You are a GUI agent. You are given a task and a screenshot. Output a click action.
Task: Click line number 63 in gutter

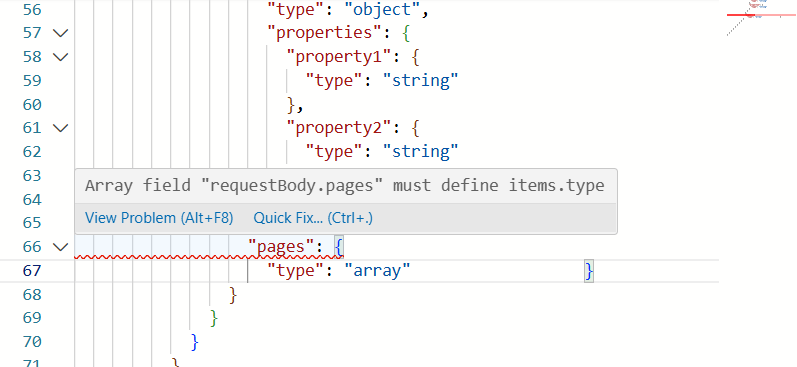click(x=32, y=175)
